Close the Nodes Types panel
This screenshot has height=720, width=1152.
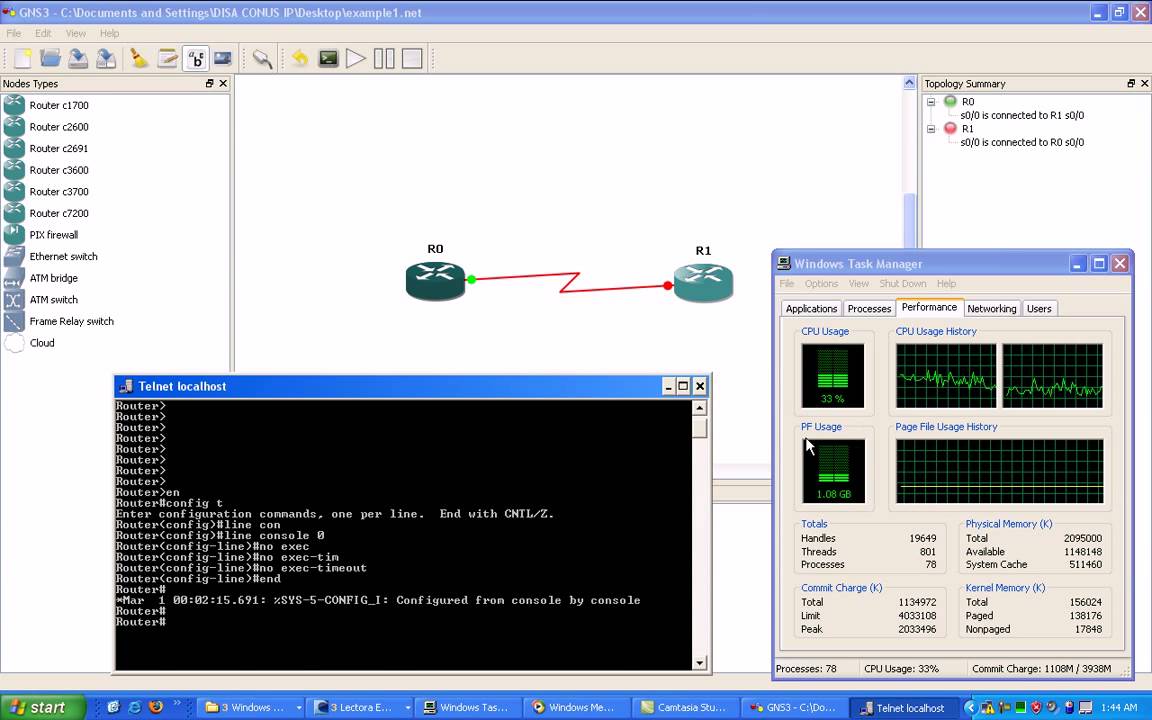[x=223, y=84]
